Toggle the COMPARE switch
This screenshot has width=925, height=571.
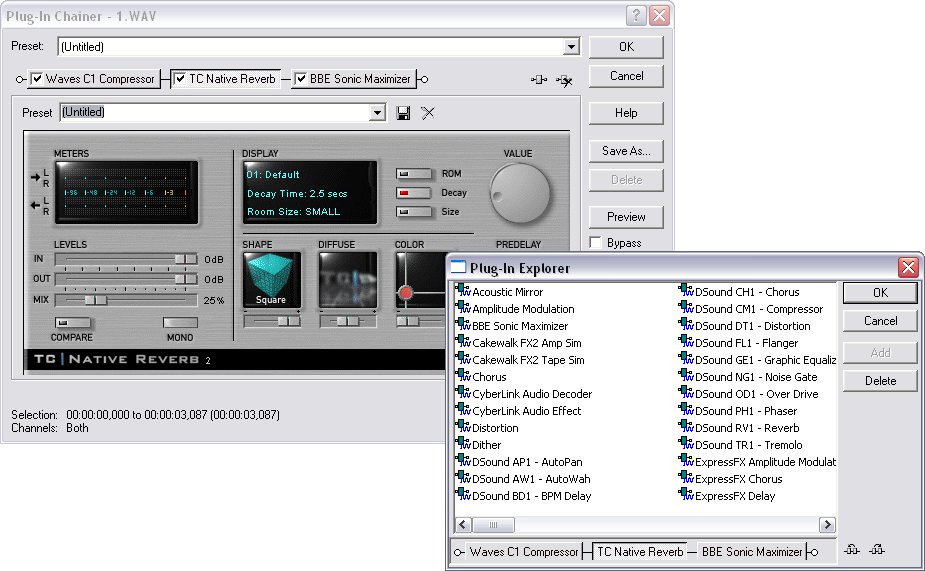pyautogui.click(x=73, y=323)
